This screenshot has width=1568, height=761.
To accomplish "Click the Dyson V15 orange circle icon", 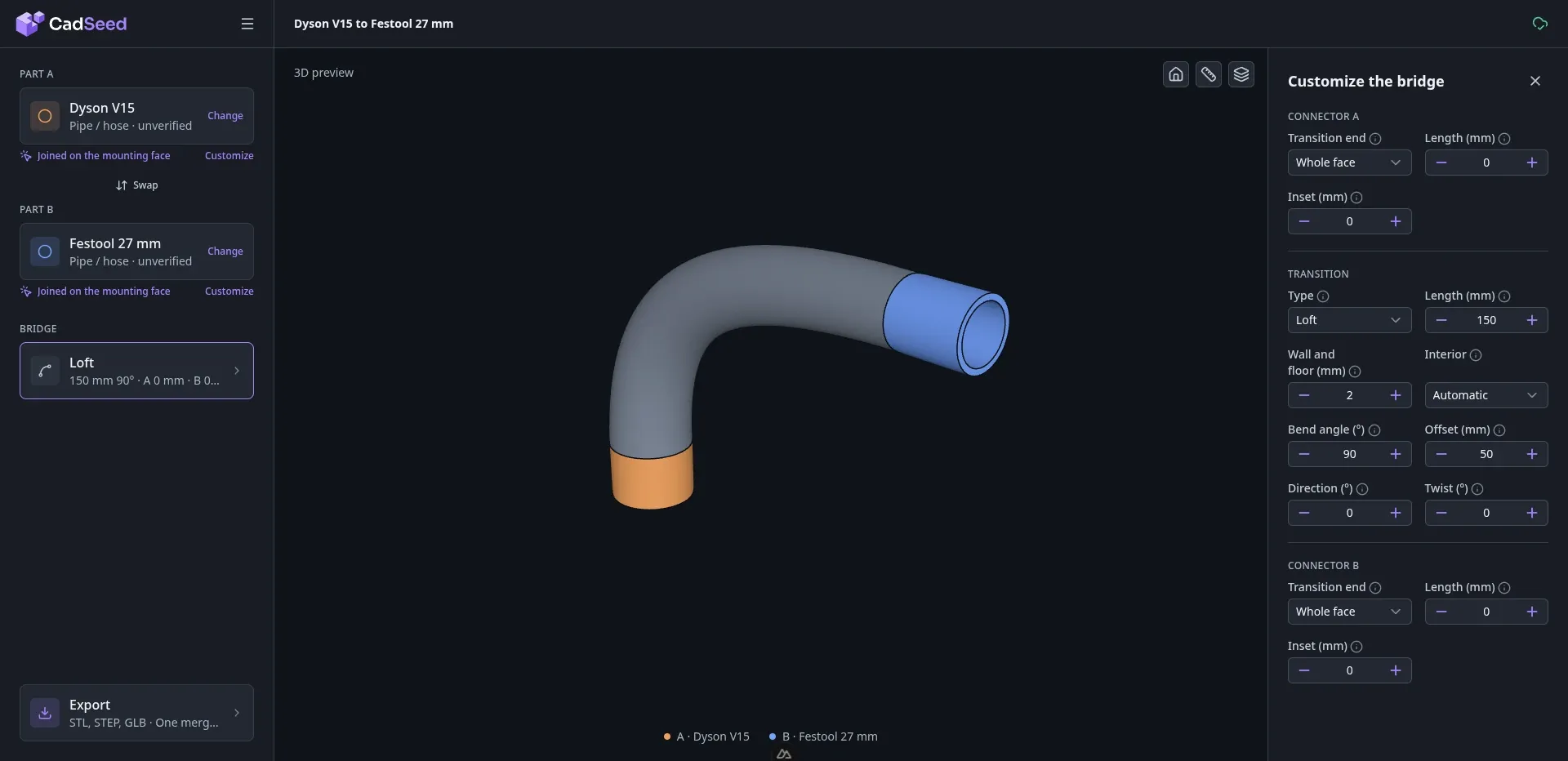I will [45, 116].
